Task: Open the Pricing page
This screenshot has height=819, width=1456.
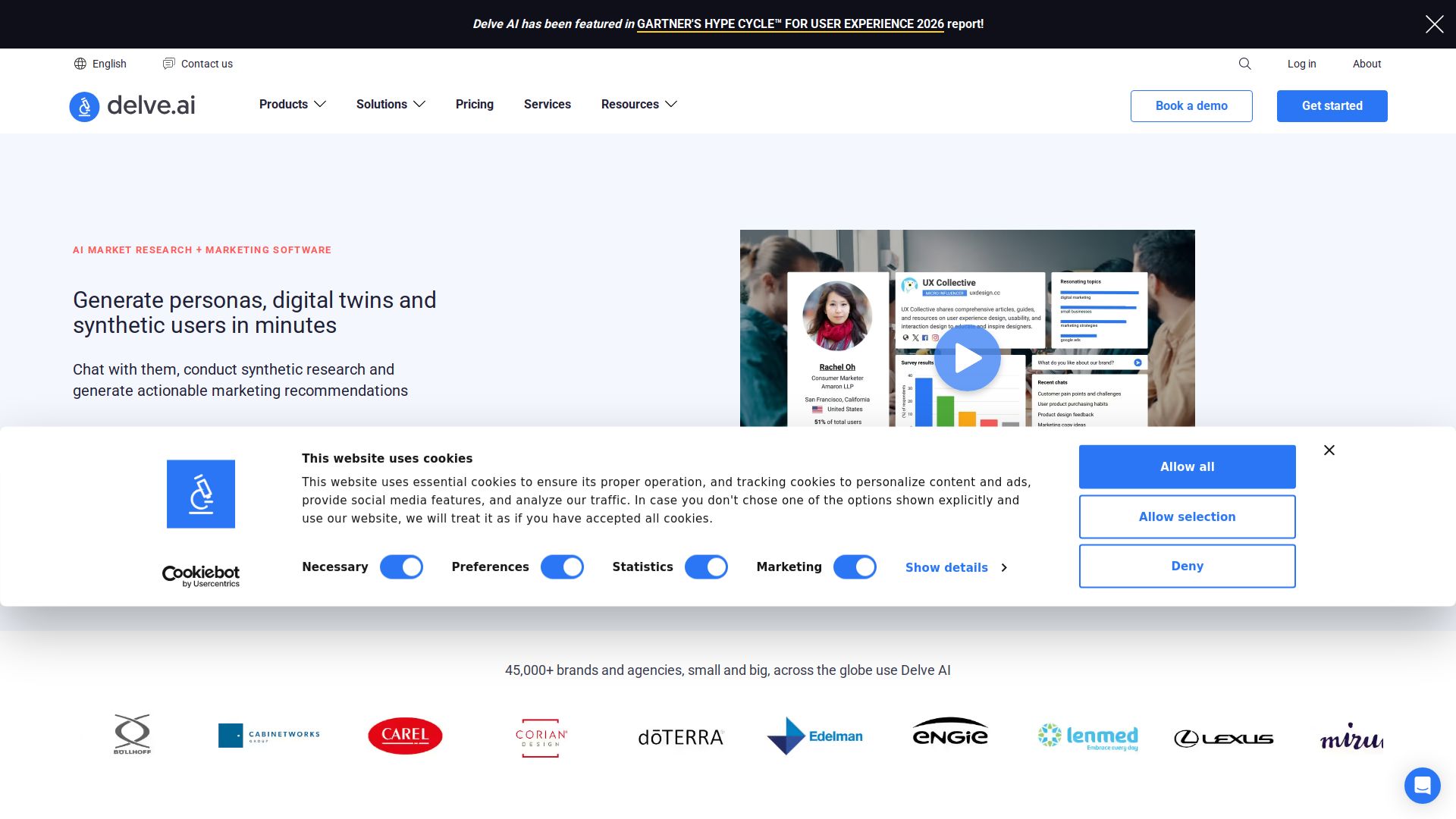Action: click(475, 105)
